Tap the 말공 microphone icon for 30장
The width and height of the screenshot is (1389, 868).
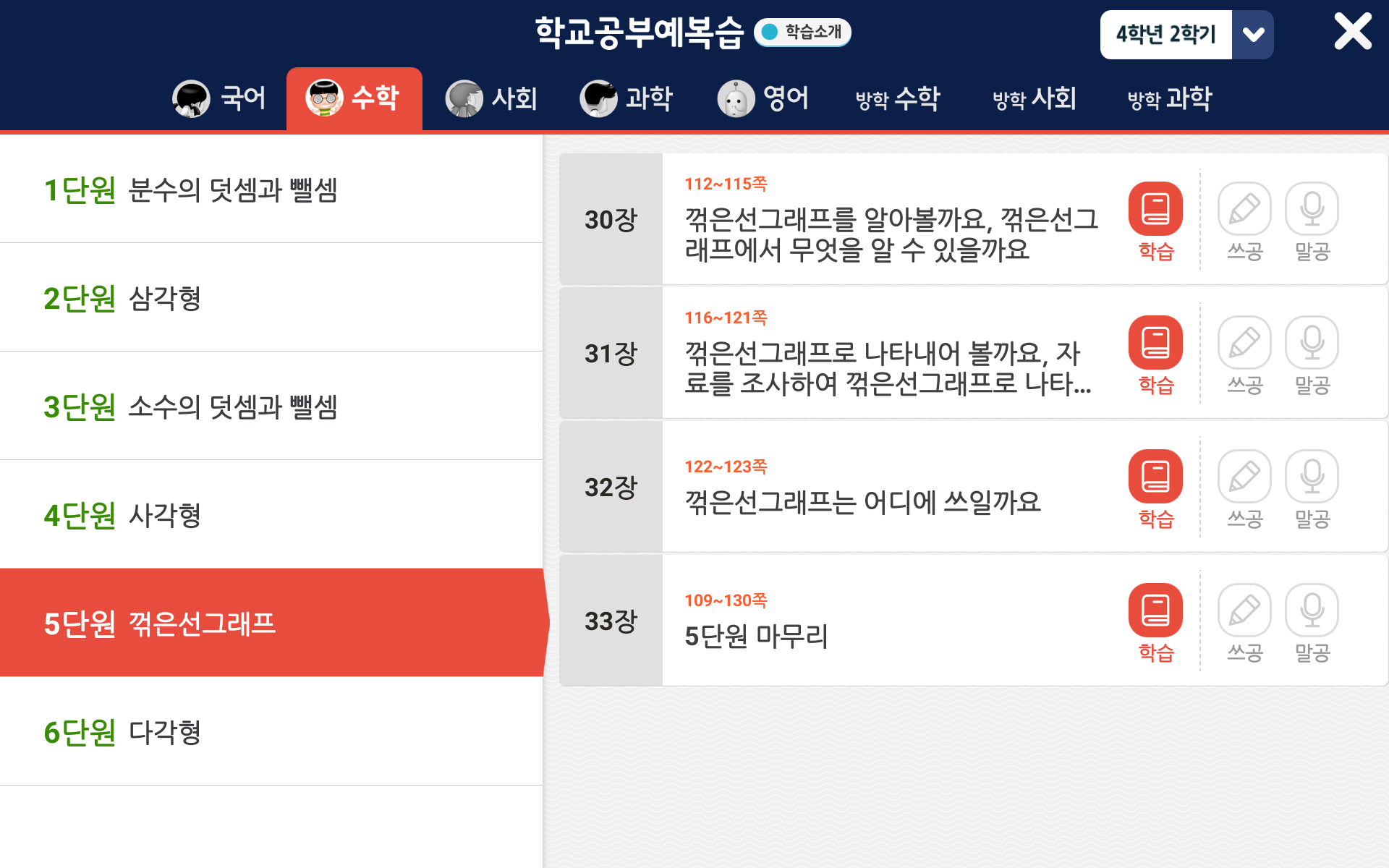[x=1312, y=210]
